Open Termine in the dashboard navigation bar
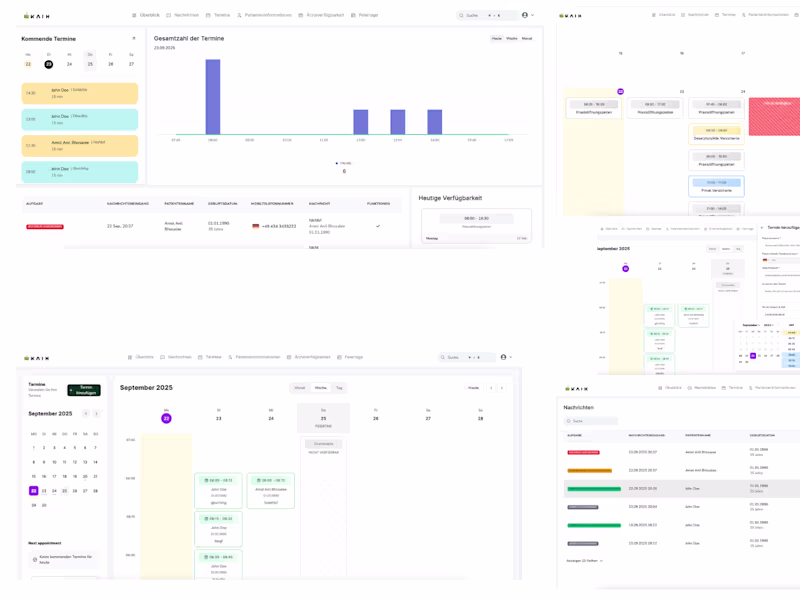Screen dimensions: 800x600 [x=218, y=15]
